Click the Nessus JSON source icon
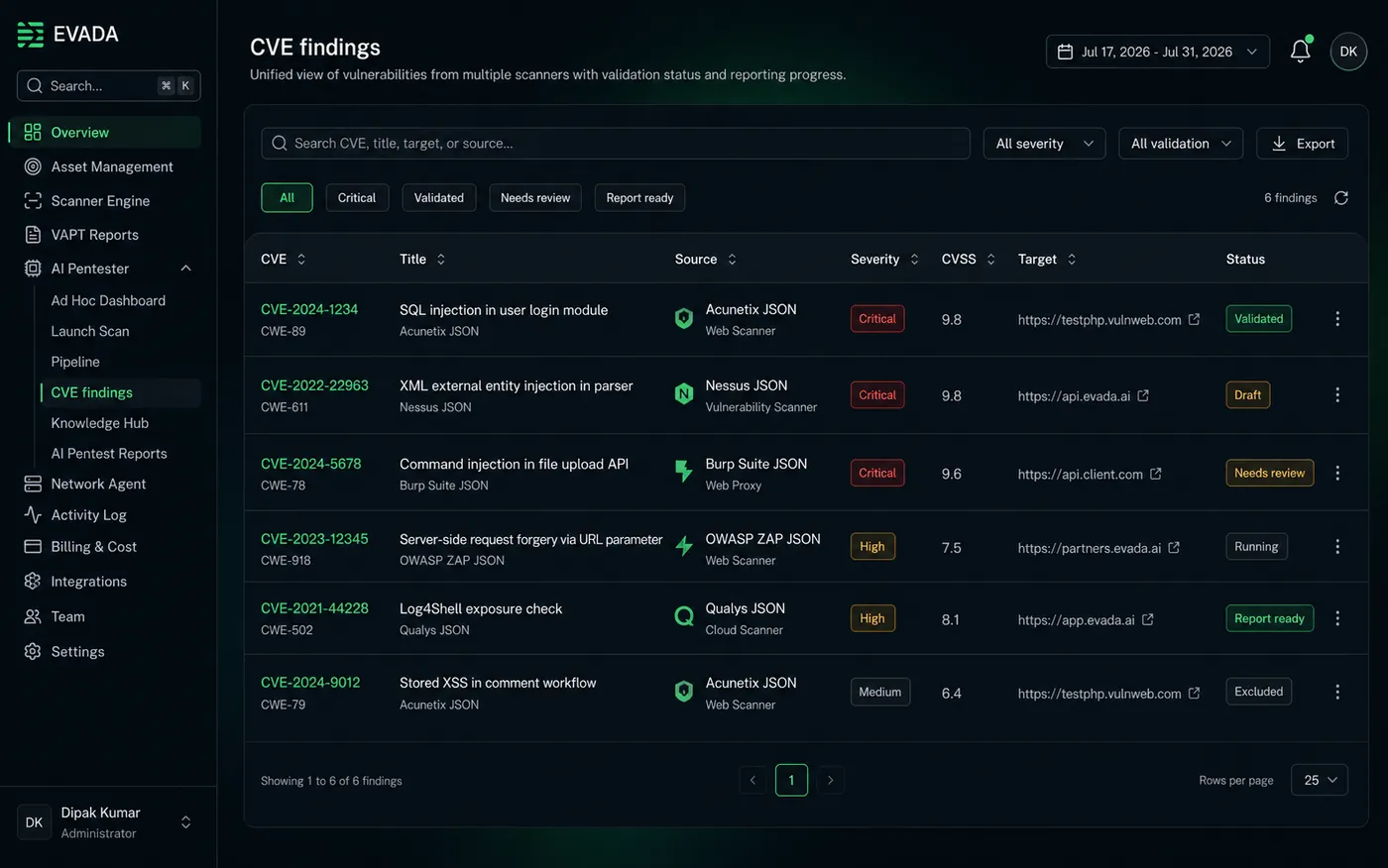 coord(684,394)
